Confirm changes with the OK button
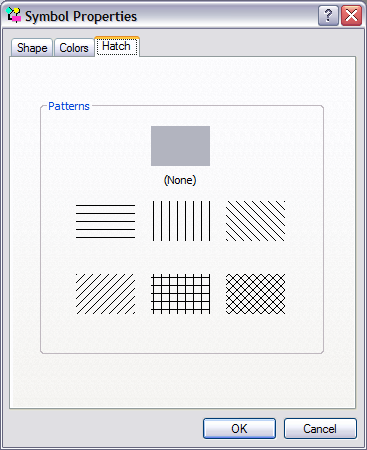The height and width of the screenshot is (450, 367). click(239, 429)
